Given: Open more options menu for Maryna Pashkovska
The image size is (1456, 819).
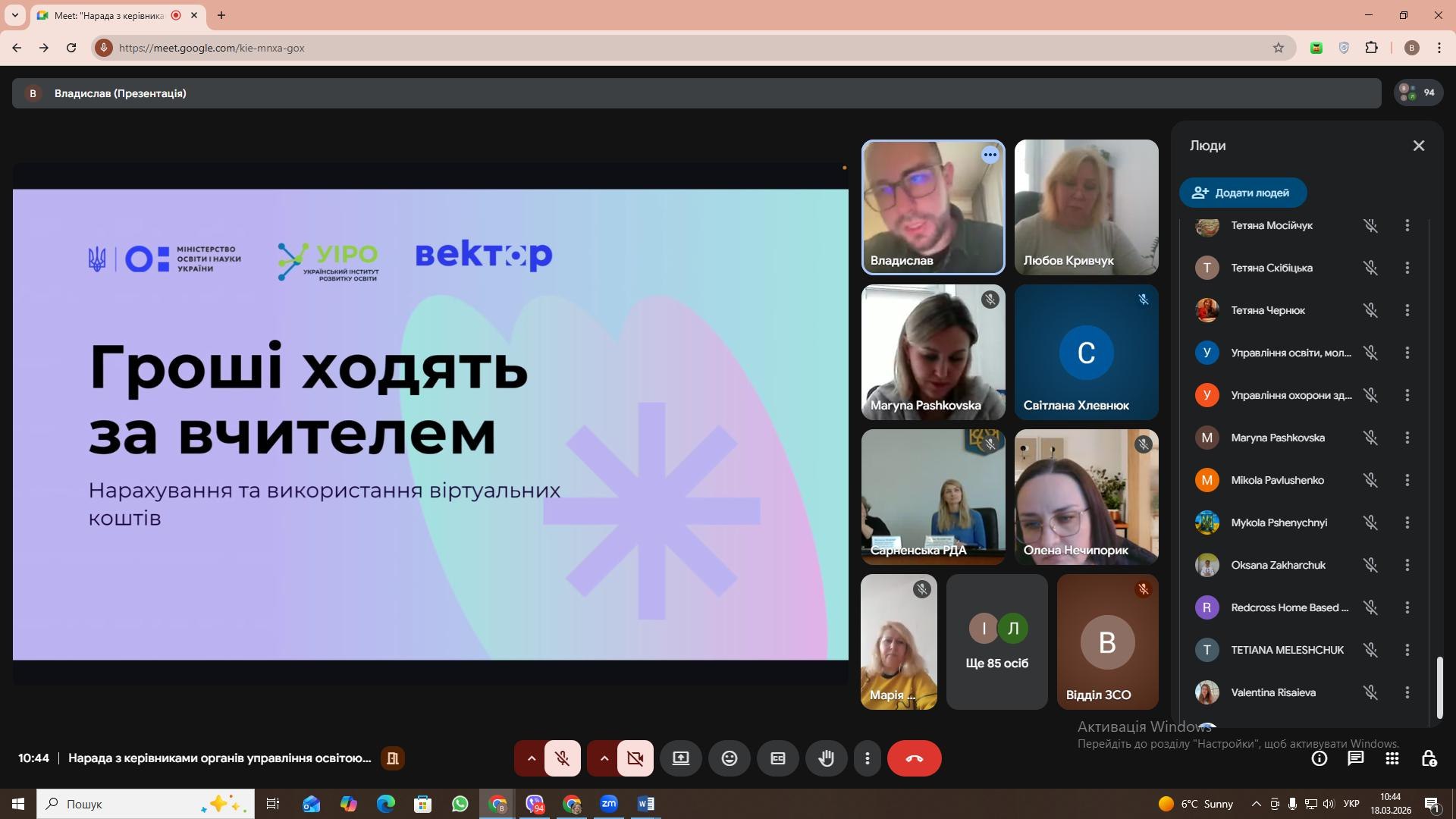Looking at the screenshot, I should pos(1407,438).
